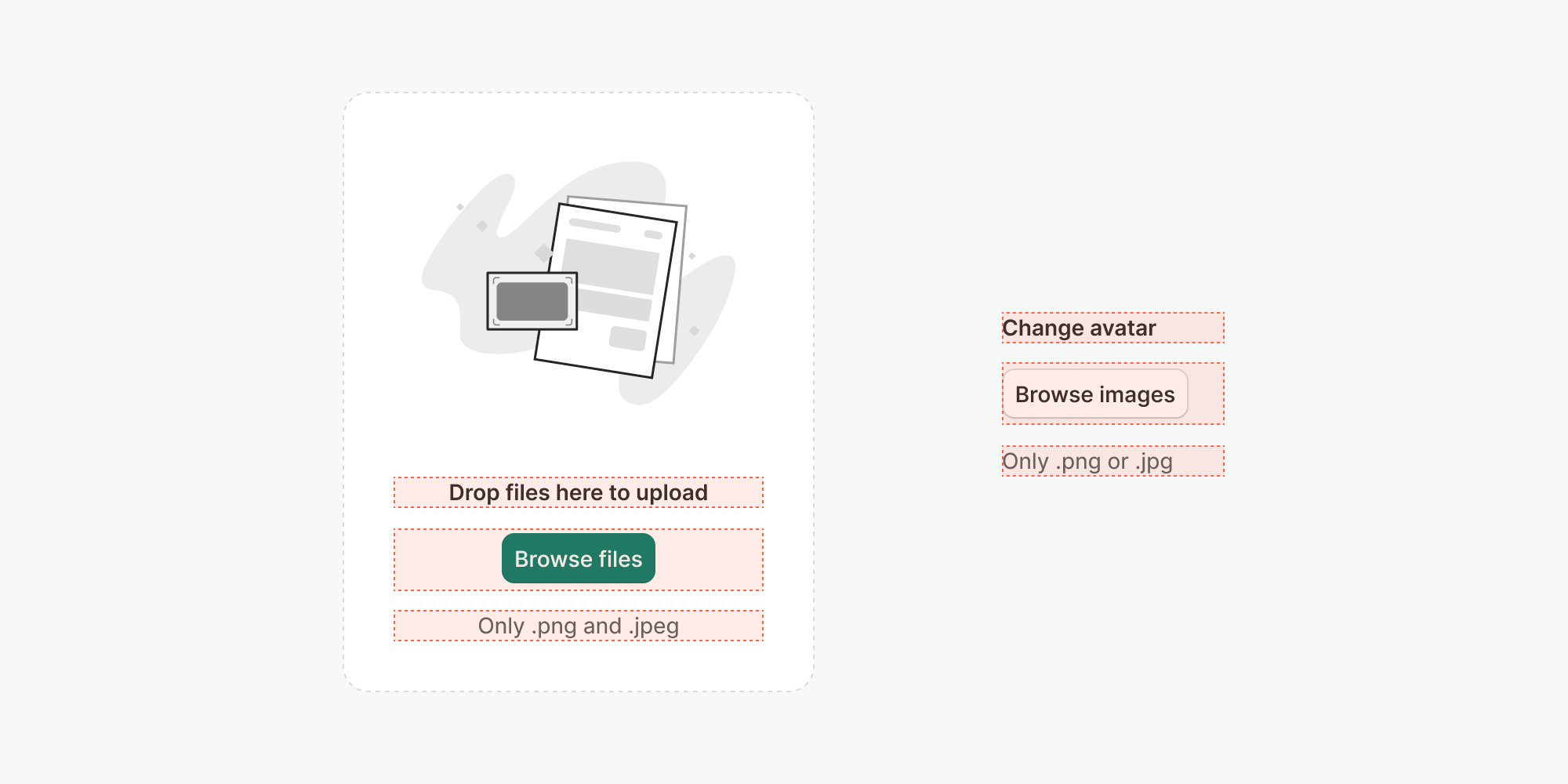Screen dimensions: 1568x784
Task: Click the large diamond sparkle beside the photo card
Action: pyautogui.click(x=543, y=253)
